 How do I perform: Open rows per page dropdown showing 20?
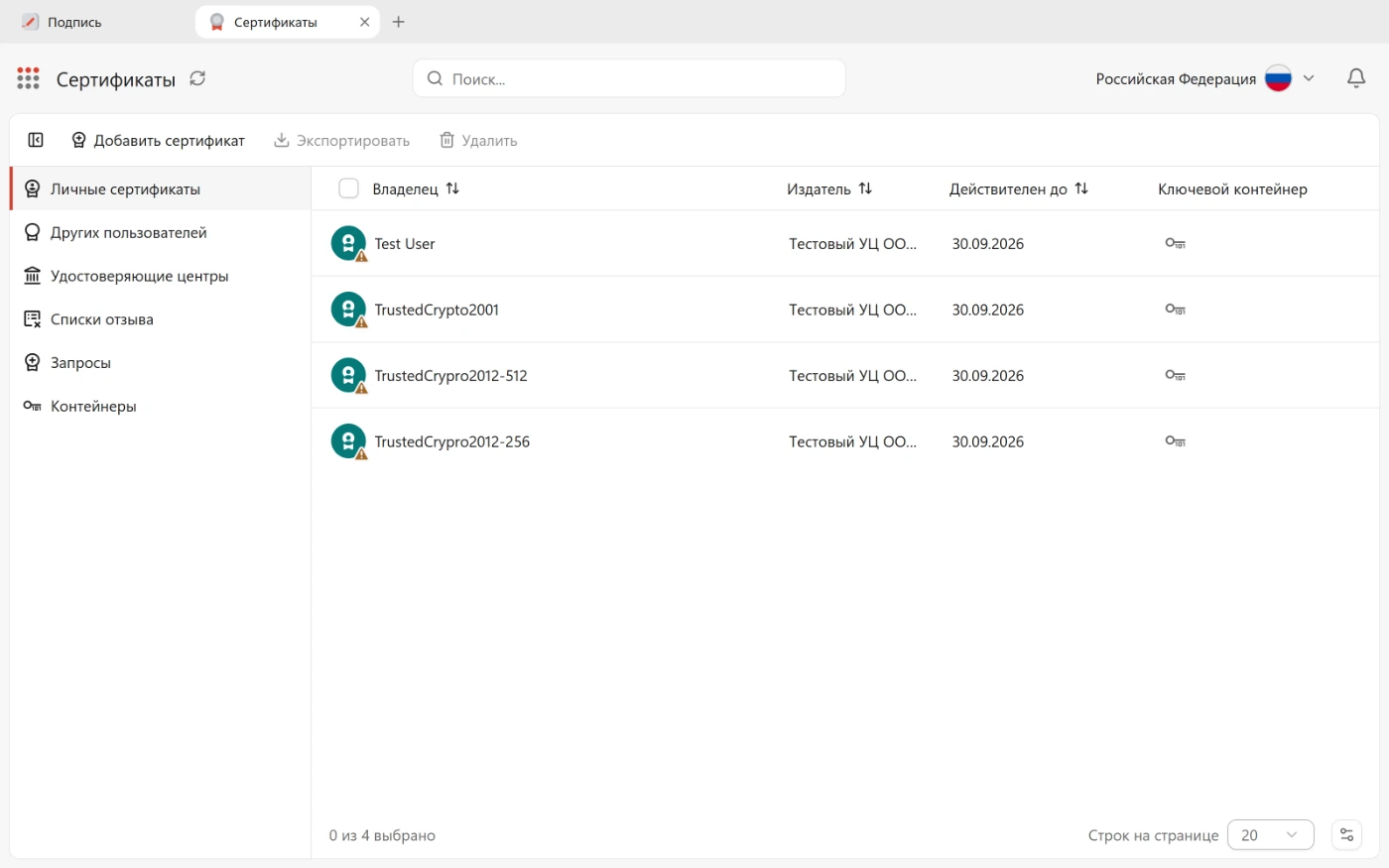(x=1271, y=835)
